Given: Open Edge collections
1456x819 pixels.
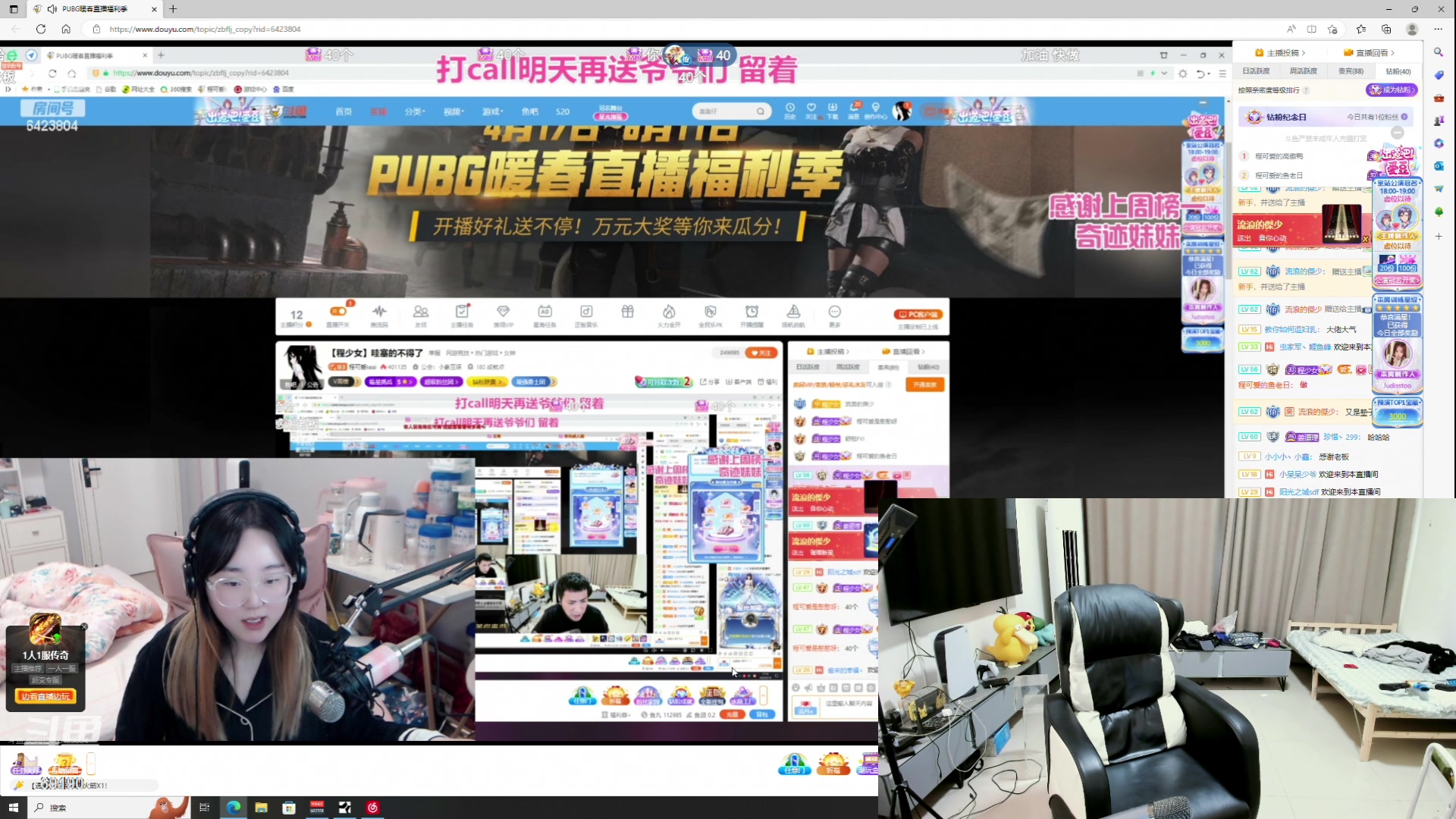Looking at the screenshot, I should [1386, 29].
